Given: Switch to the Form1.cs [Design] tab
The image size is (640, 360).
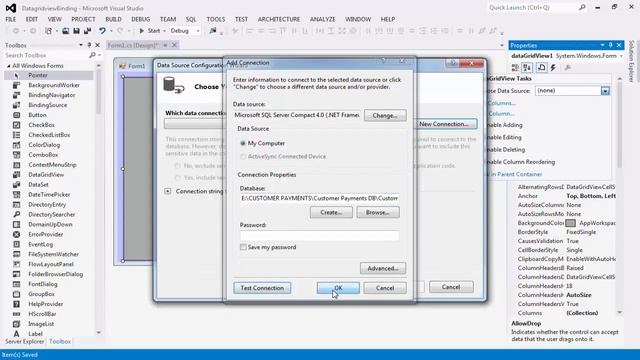Looking at the screenshot, I should [x=133, y=45].
